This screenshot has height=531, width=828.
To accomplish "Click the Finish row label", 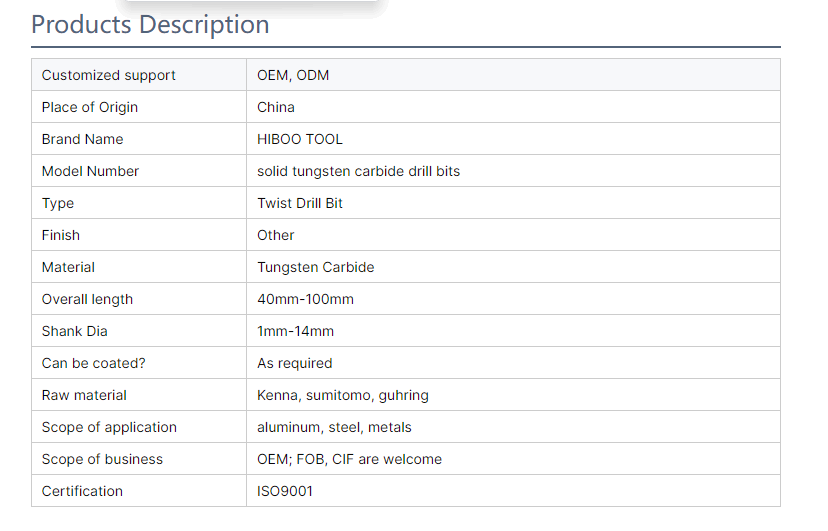I will 61,235.
